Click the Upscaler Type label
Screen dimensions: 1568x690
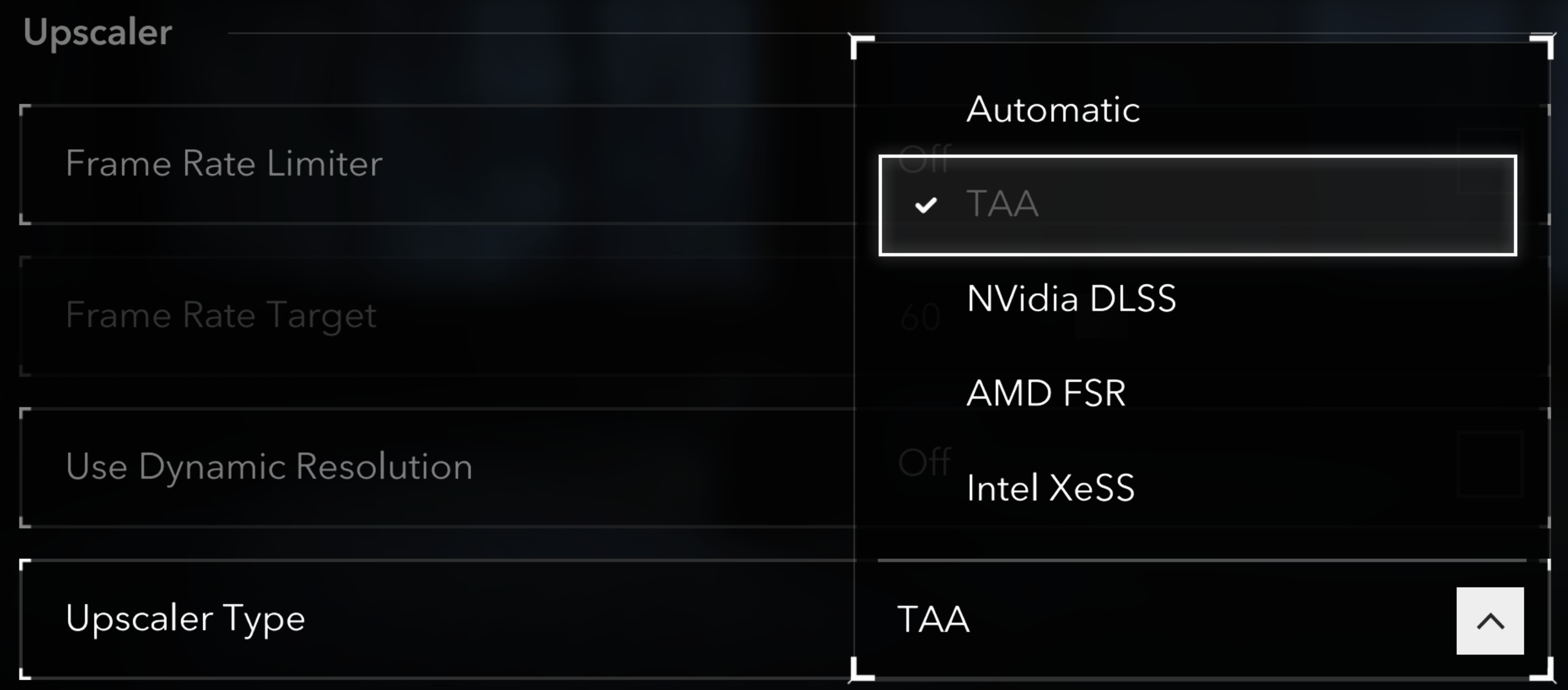pyautogui.click(x=185, y=618)
